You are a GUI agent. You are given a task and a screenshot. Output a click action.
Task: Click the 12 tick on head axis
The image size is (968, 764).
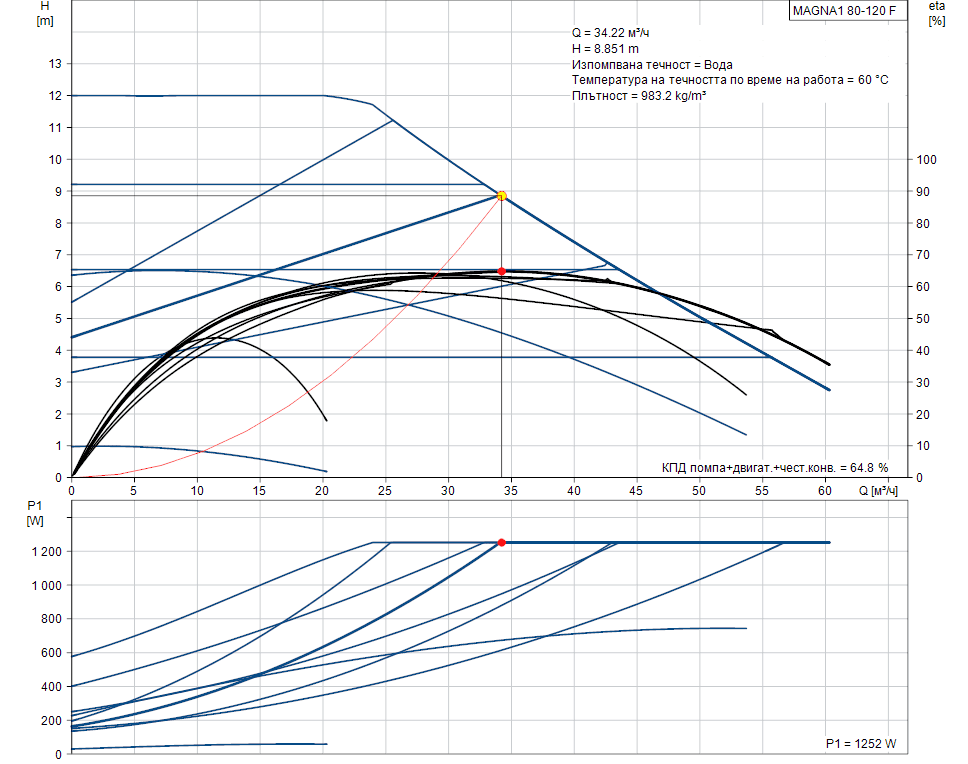tap(55, 96)
